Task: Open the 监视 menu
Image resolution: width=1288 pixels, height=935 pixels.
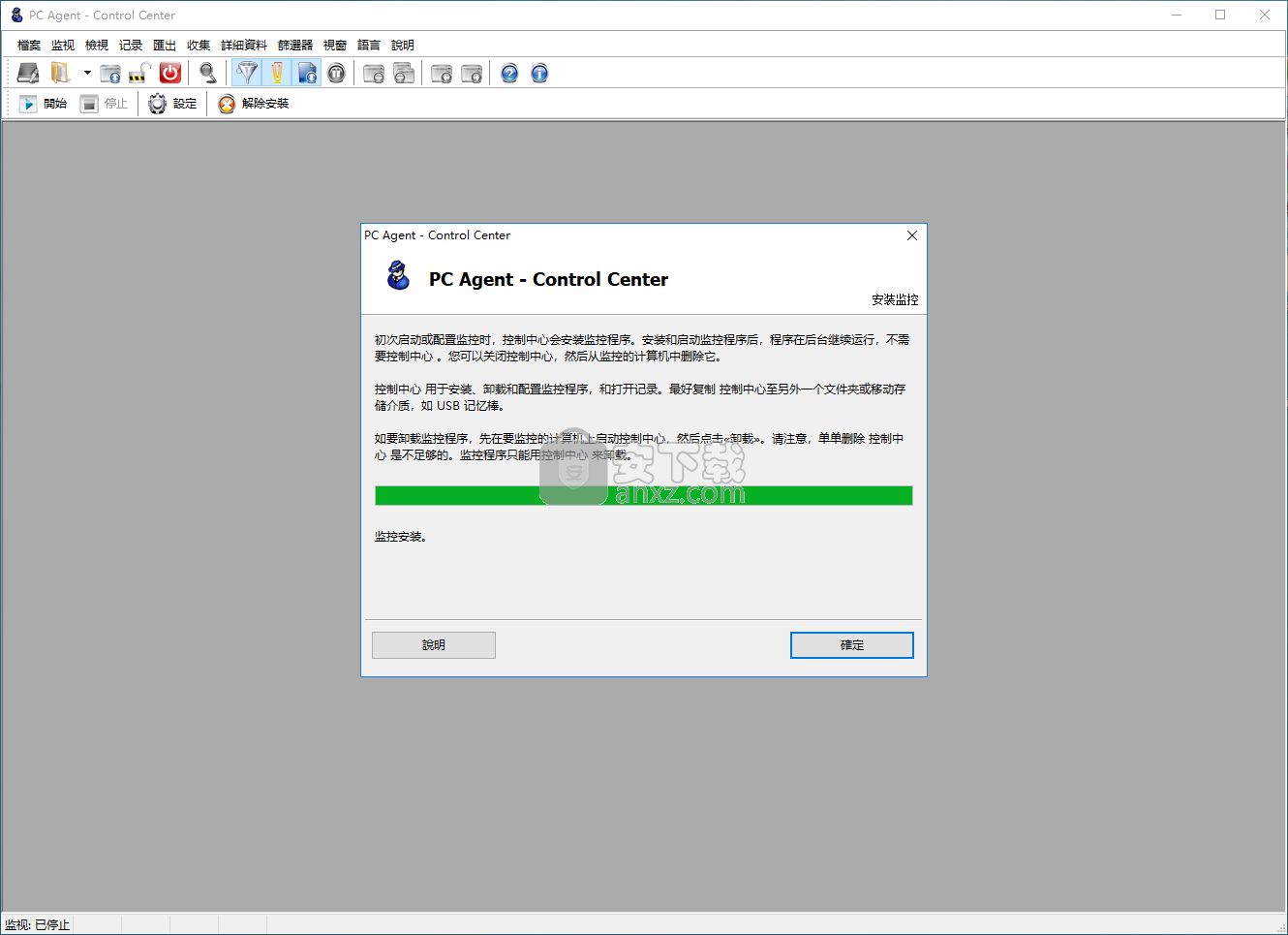Action: pos(63,46)
